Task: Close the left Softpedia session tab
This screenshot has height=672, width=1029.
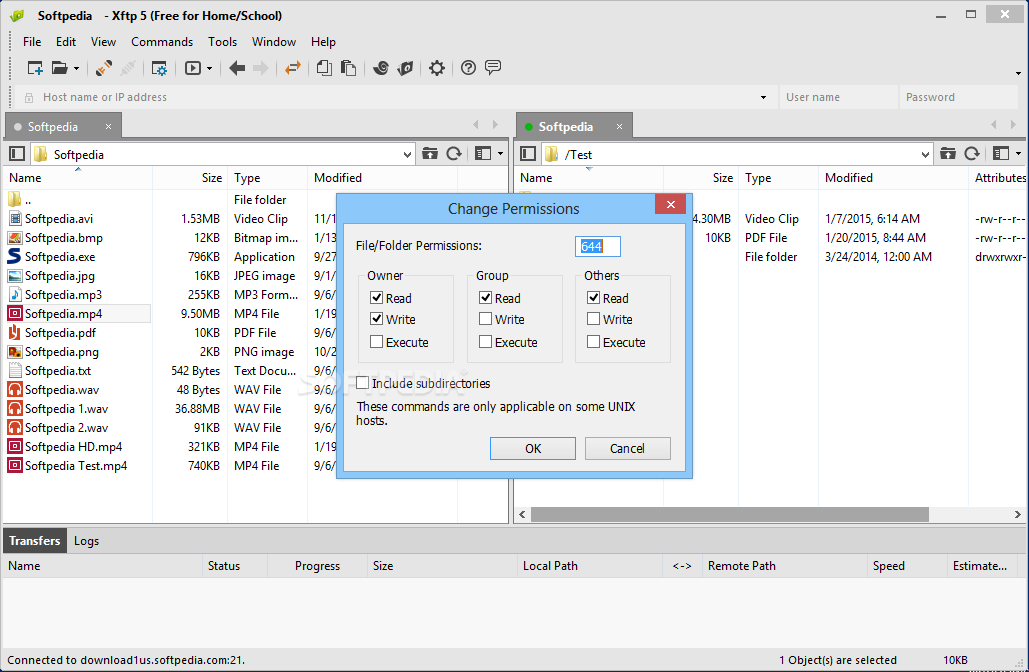Action: pos(108,127)
